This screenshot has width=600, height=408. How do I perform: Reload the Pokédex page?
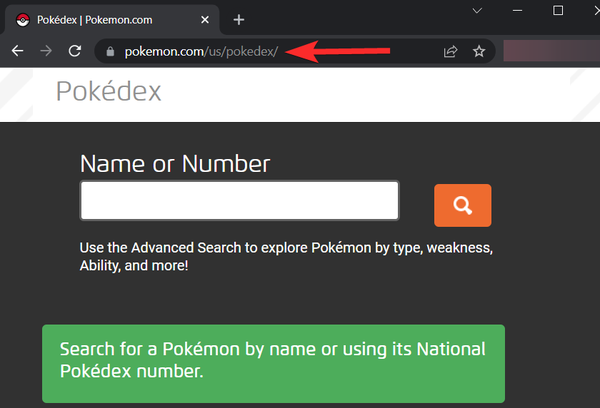tap(74, 51)
